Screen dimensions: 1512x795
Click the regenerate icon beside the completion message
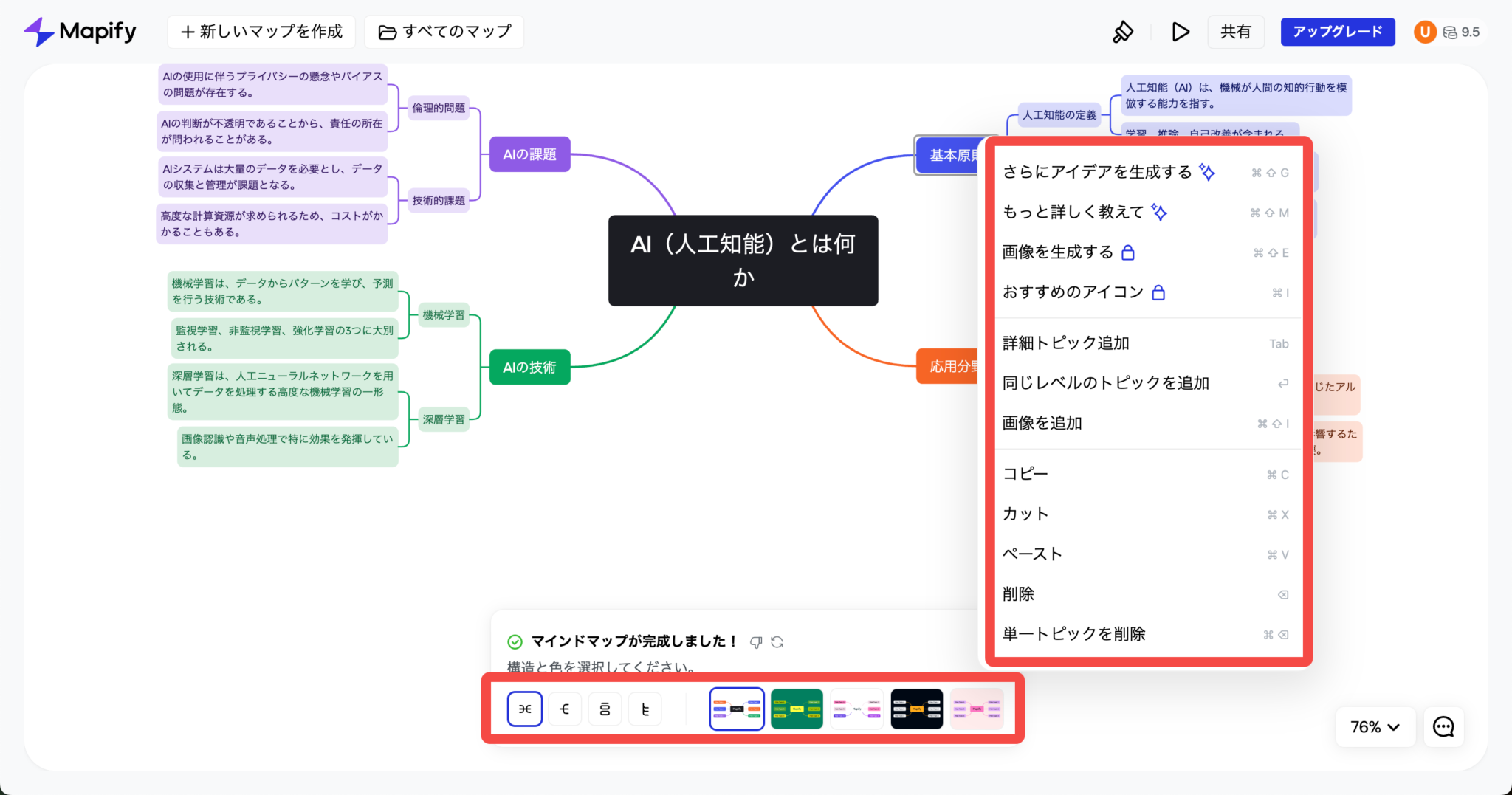coord(777,641)
